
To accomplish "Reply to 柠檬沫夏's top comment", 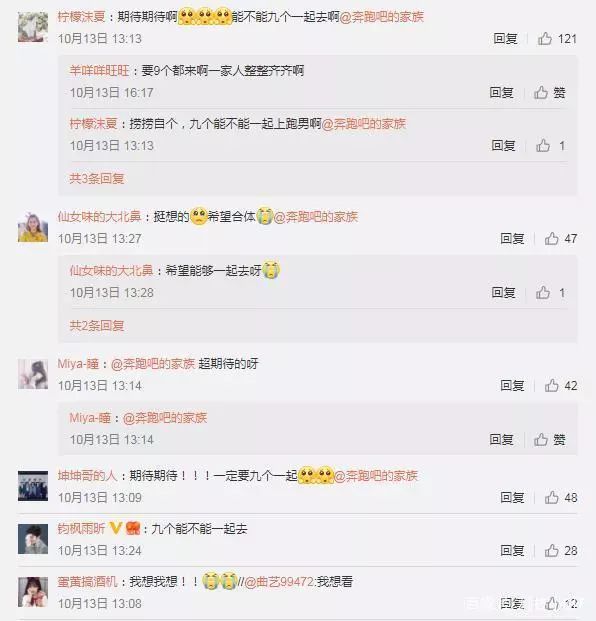I will (505, 39).
